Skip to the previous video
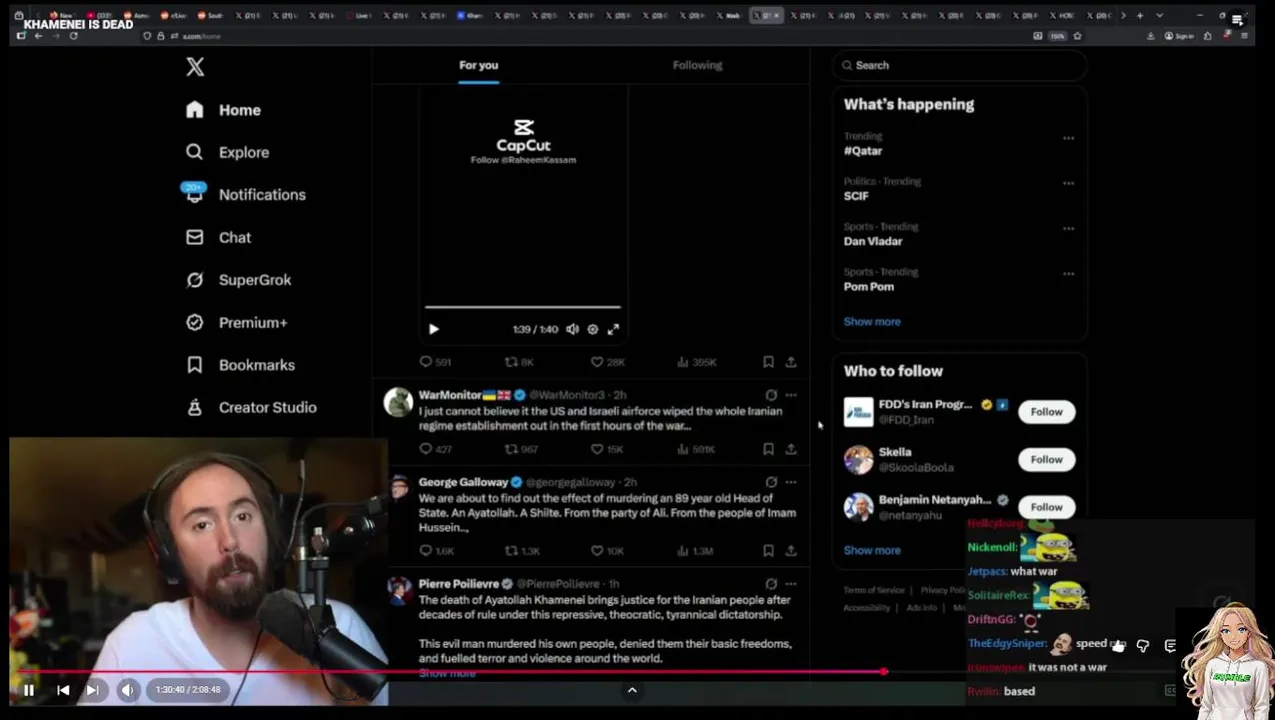The image size is (1275, 720). point(63,690)
